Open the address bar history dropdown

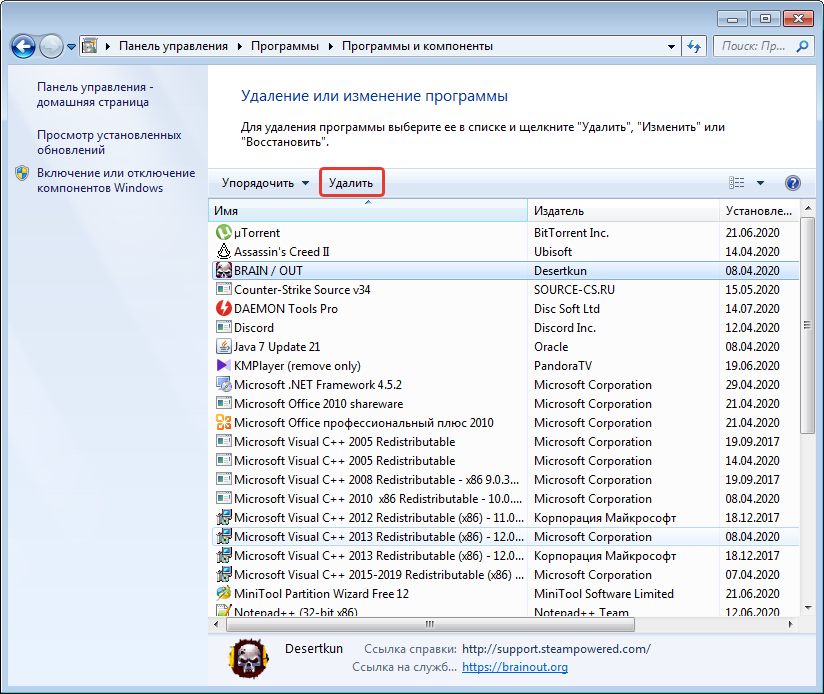point(671,46)
